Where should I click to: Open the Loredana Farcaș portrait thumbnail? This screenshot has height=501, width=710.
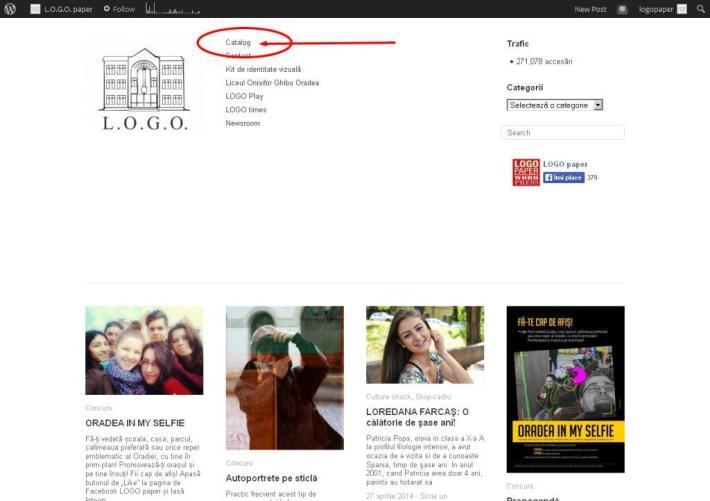425,345
